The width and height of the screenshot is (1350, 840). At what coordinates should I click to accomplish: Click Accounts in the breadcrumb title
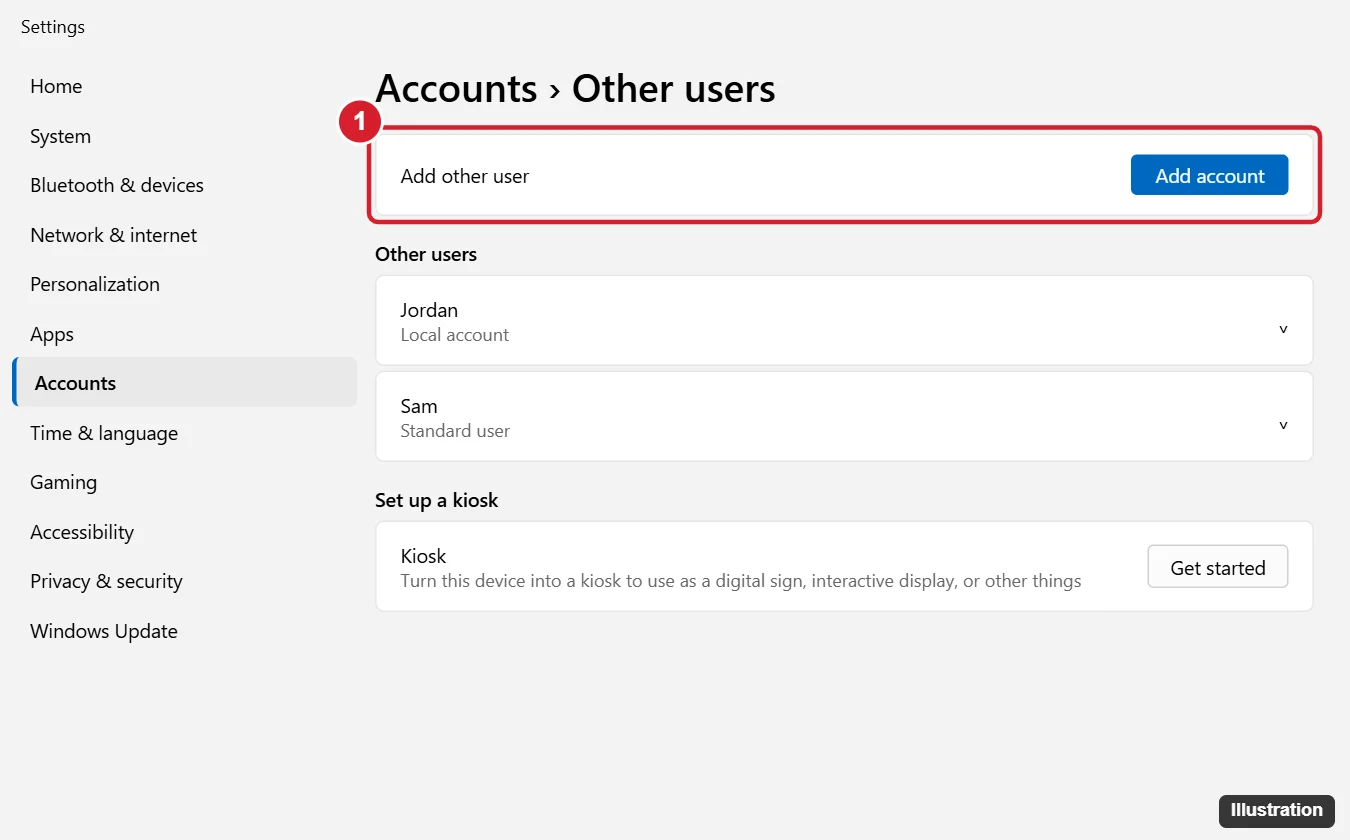456,89
